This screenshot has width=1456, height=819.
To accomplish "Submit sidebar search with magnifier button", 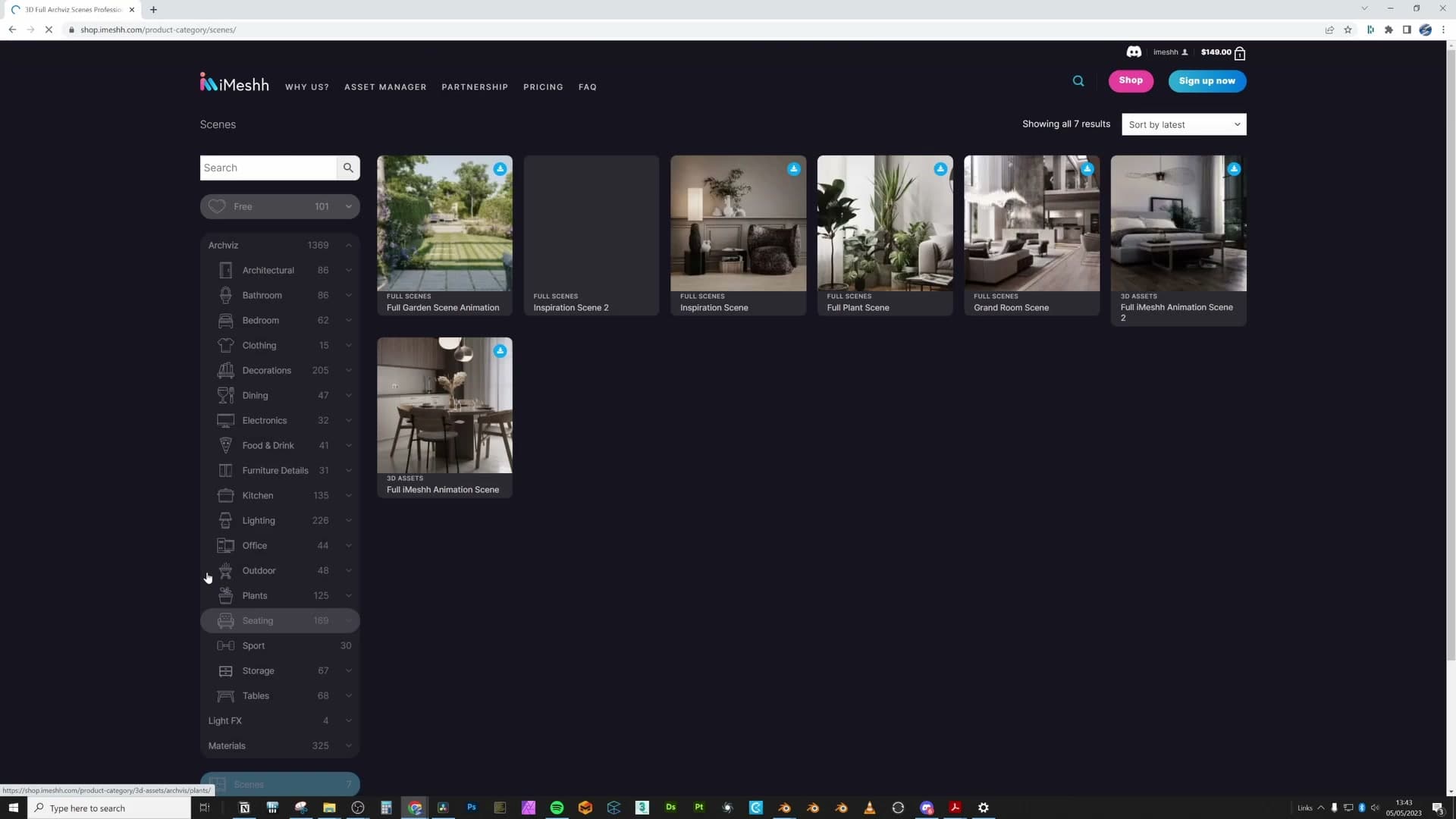I will pos(348,168).
